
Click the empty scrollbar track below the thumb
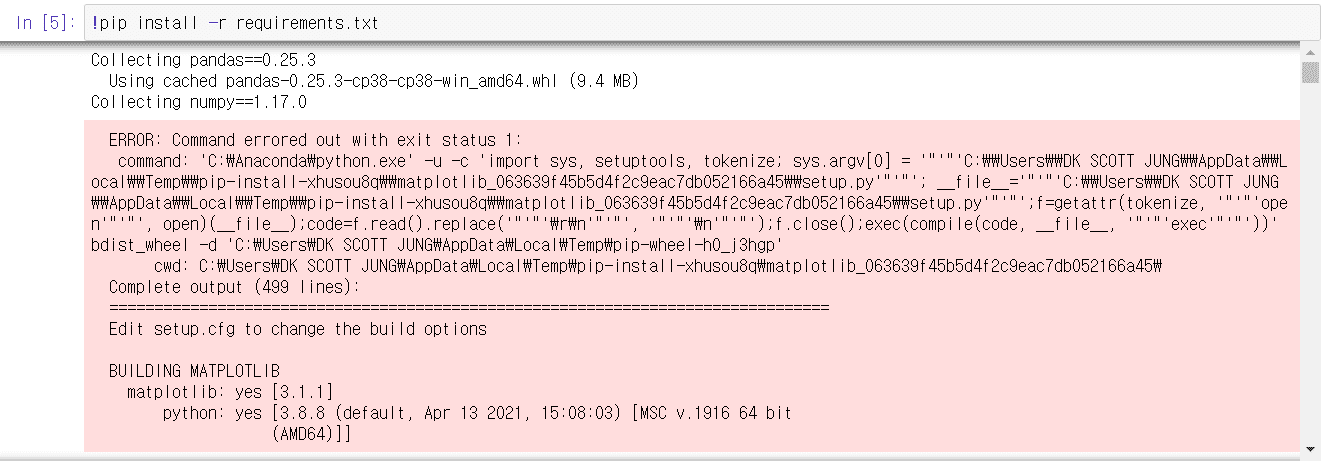coord(1310,260)
